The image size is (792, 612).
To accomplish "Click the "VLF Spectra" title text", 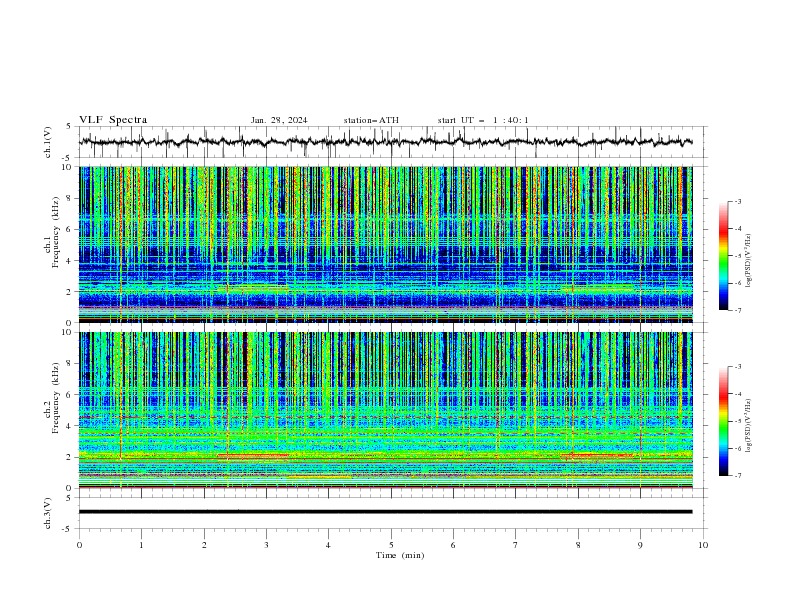I will [113, 120].
